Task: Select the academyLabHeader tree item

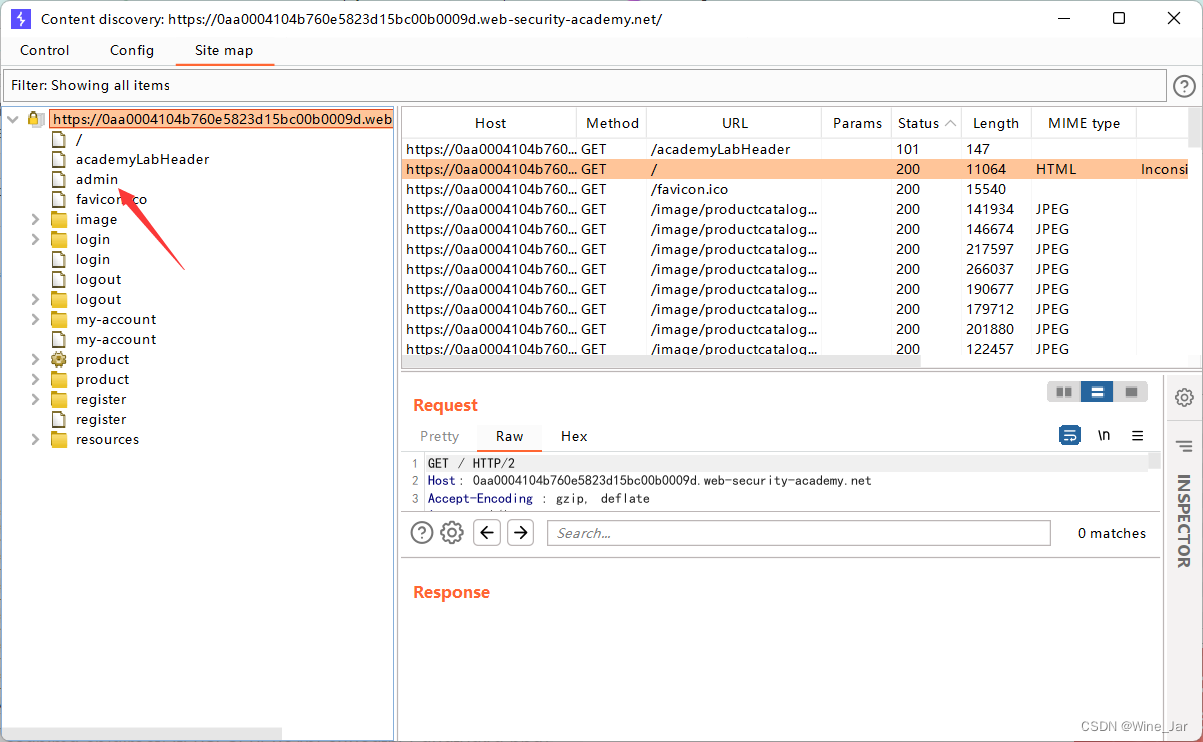Action: click(x=142, y=159)
